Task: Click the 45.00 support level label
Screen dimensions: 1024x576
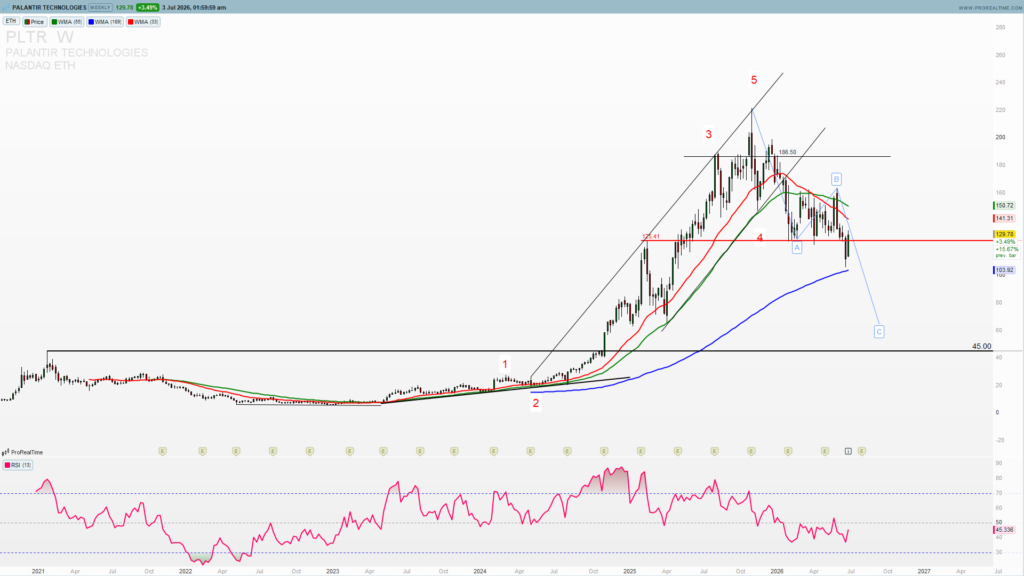Action: coord(982,346)
